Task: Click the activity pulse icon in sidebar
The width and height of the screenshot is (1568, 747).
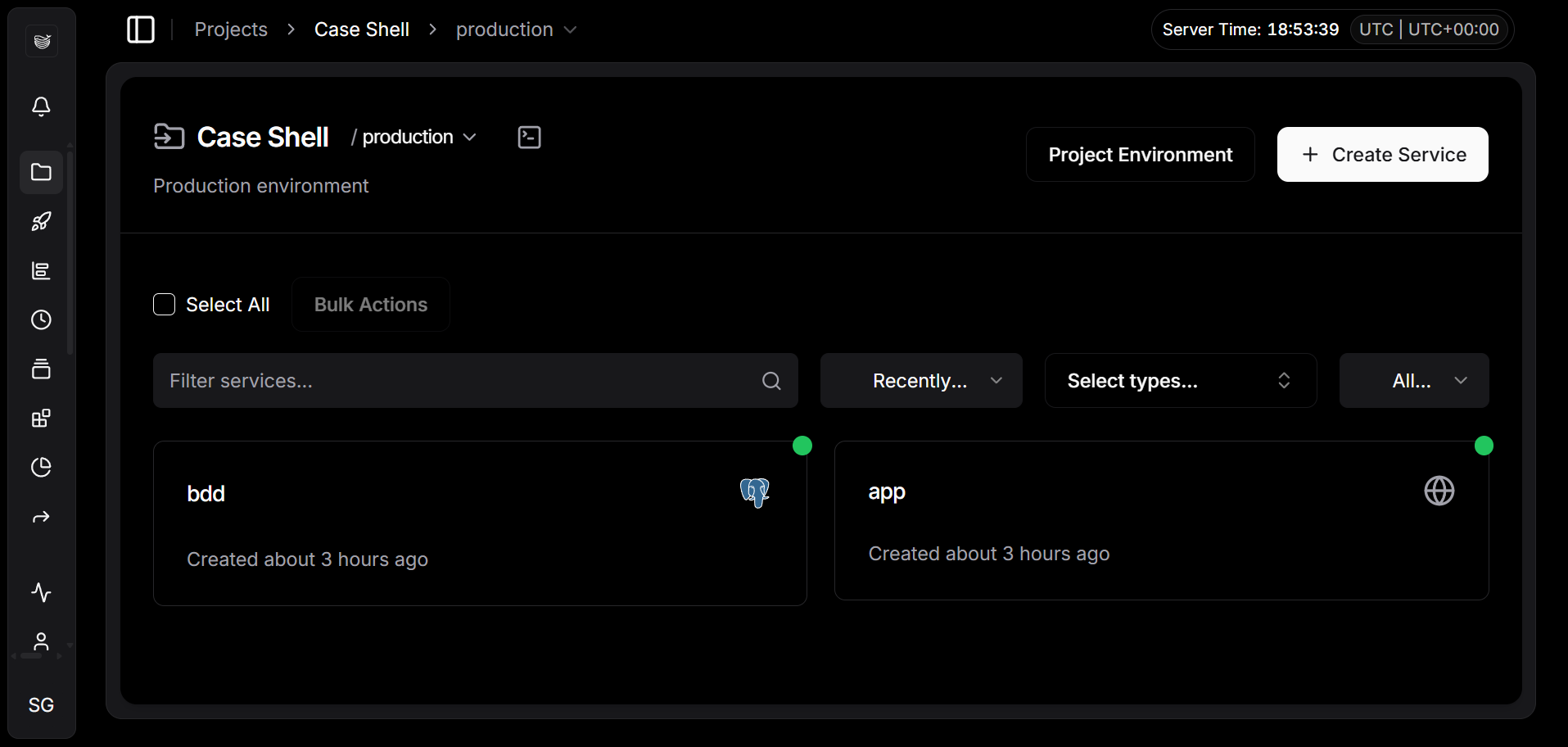Action: pyautogui.click(x=41, y=592)
